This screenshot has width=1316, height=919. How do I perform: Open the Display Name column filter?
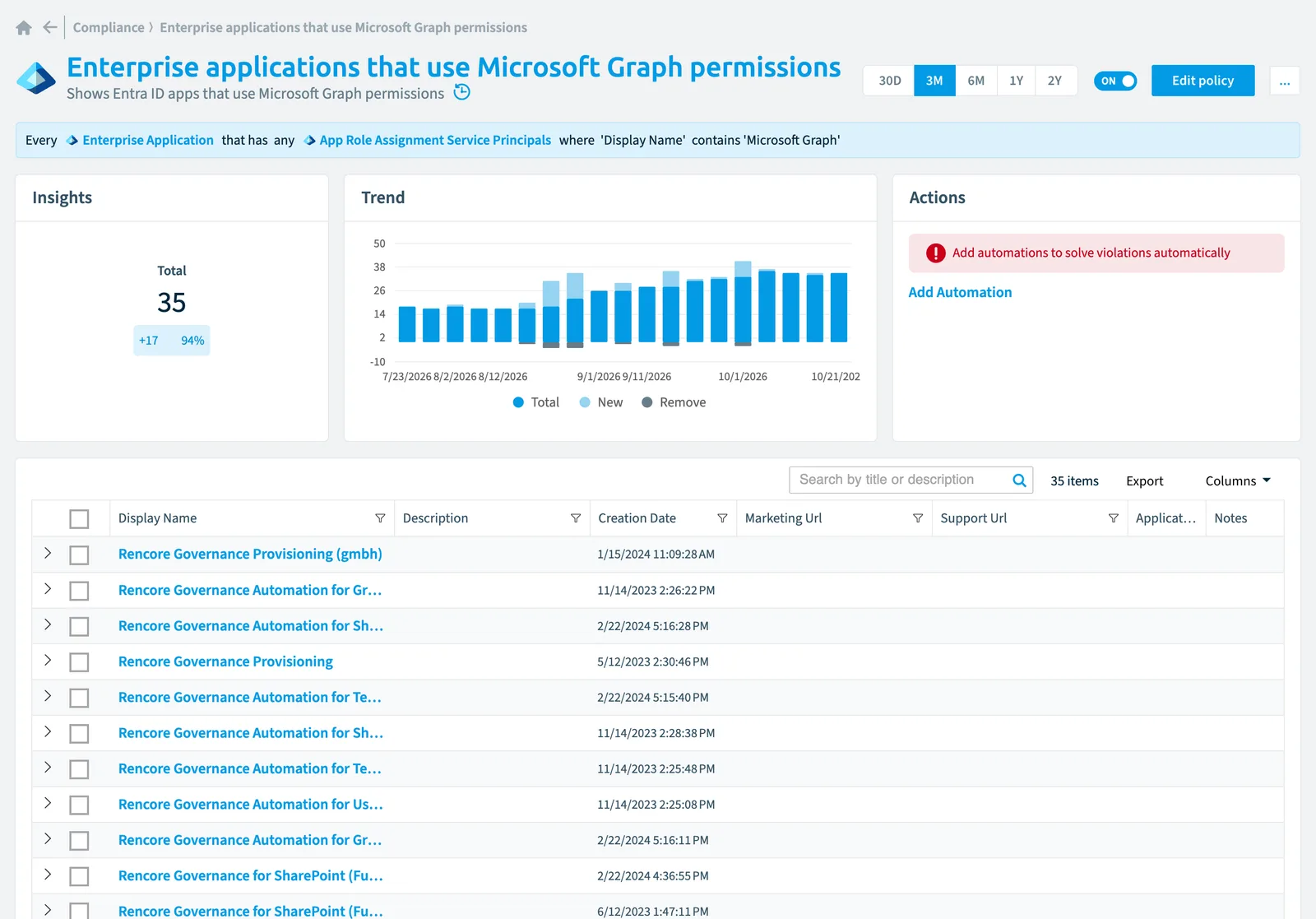(x=380, y=518)
